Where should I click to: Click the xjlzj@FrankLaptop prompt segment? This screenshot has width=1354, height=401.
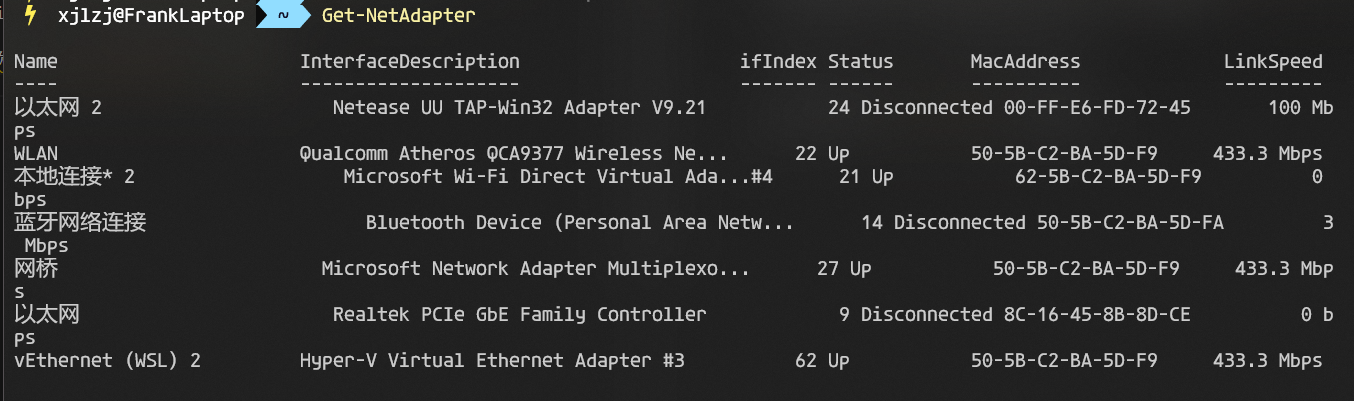(151, 16)
